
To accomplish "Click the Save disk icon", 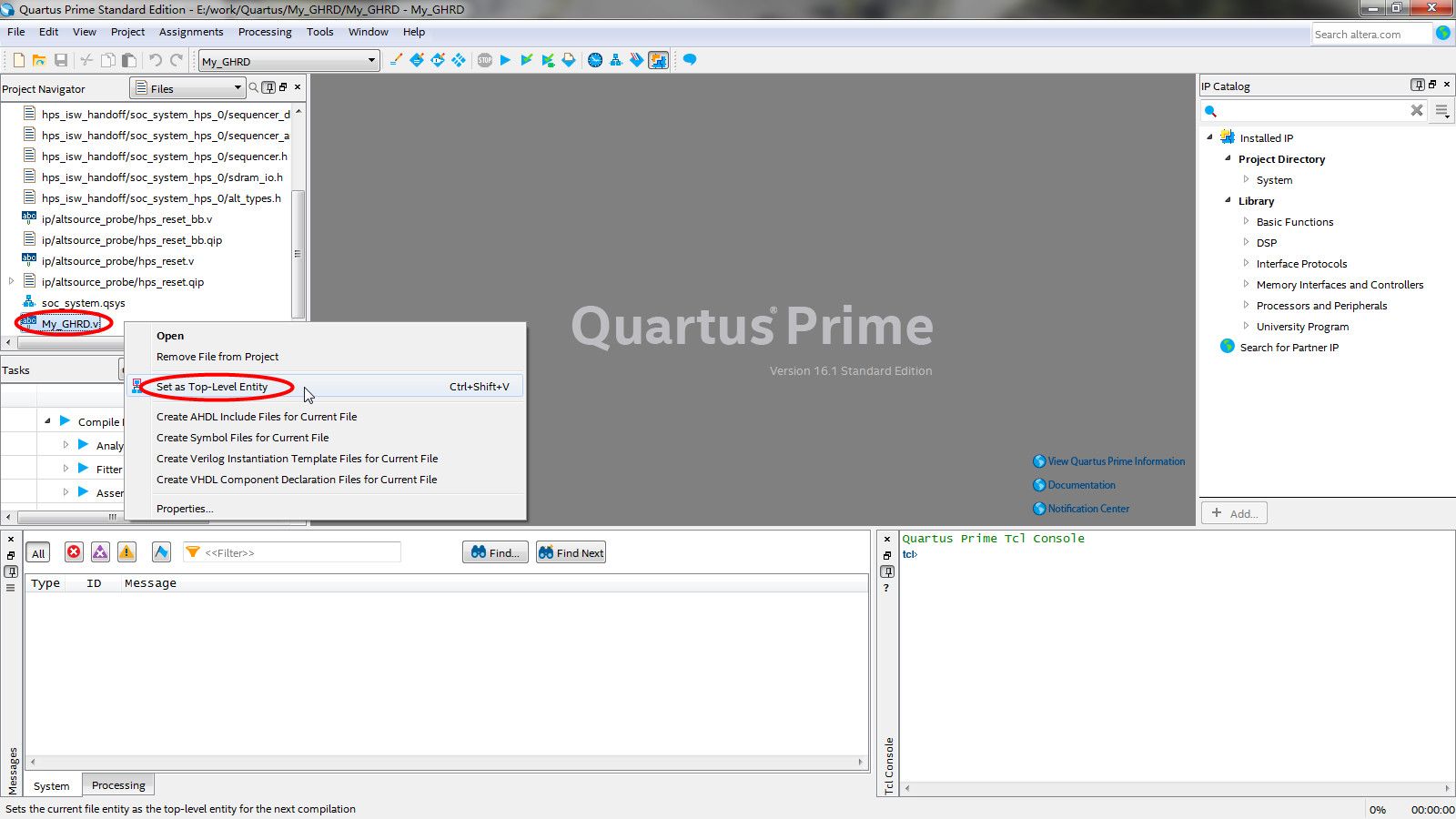I will [x=61, y=60].
